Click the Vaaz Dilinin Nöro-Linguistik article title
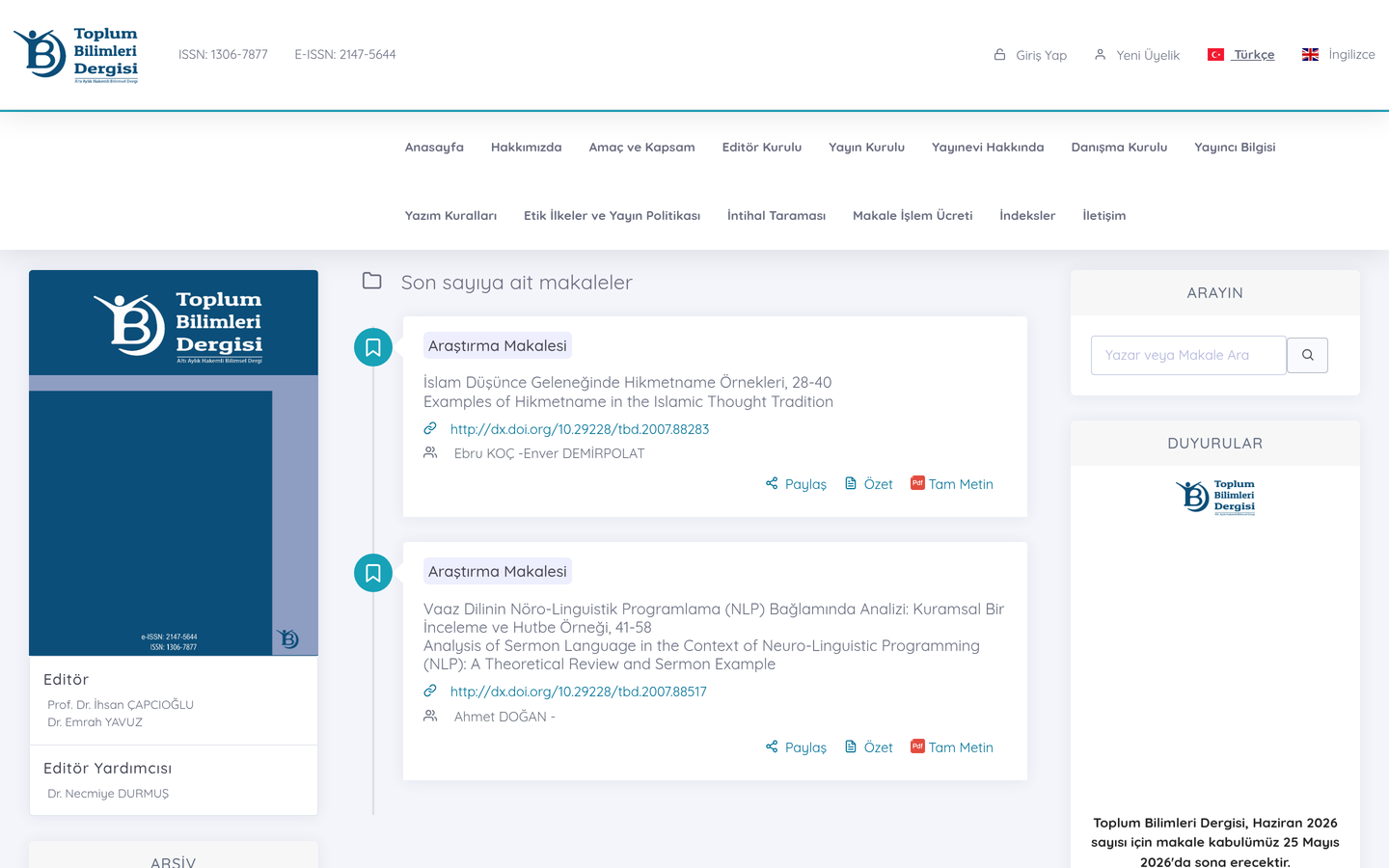The image size is (1389, 868). [x=714, y=637]
